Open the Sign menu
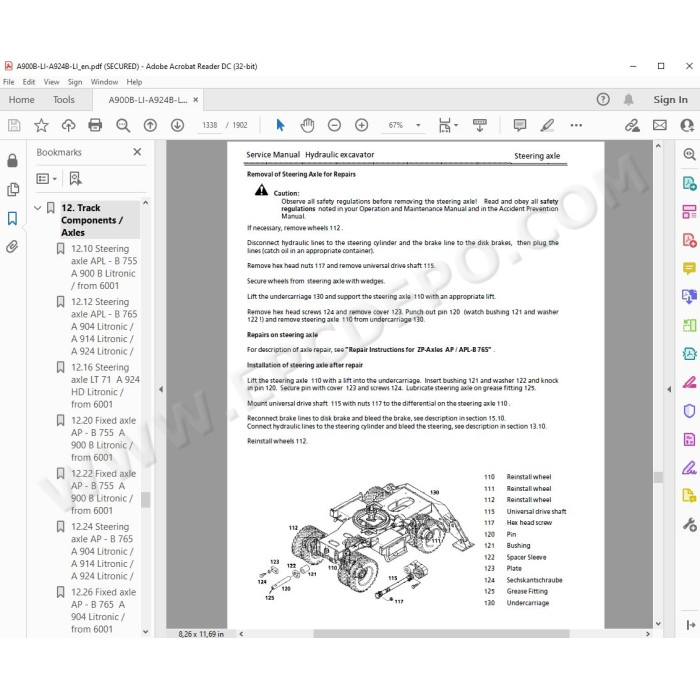The image size is (700, 700). coord(75,82)
